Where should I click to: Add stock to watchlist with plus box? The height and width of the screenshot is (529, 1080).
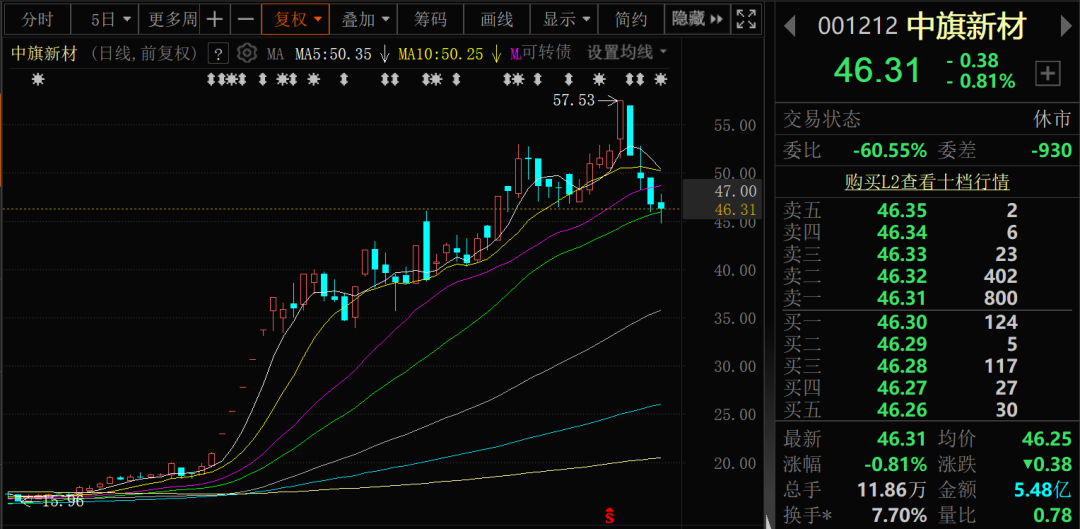pos(1047,72)
